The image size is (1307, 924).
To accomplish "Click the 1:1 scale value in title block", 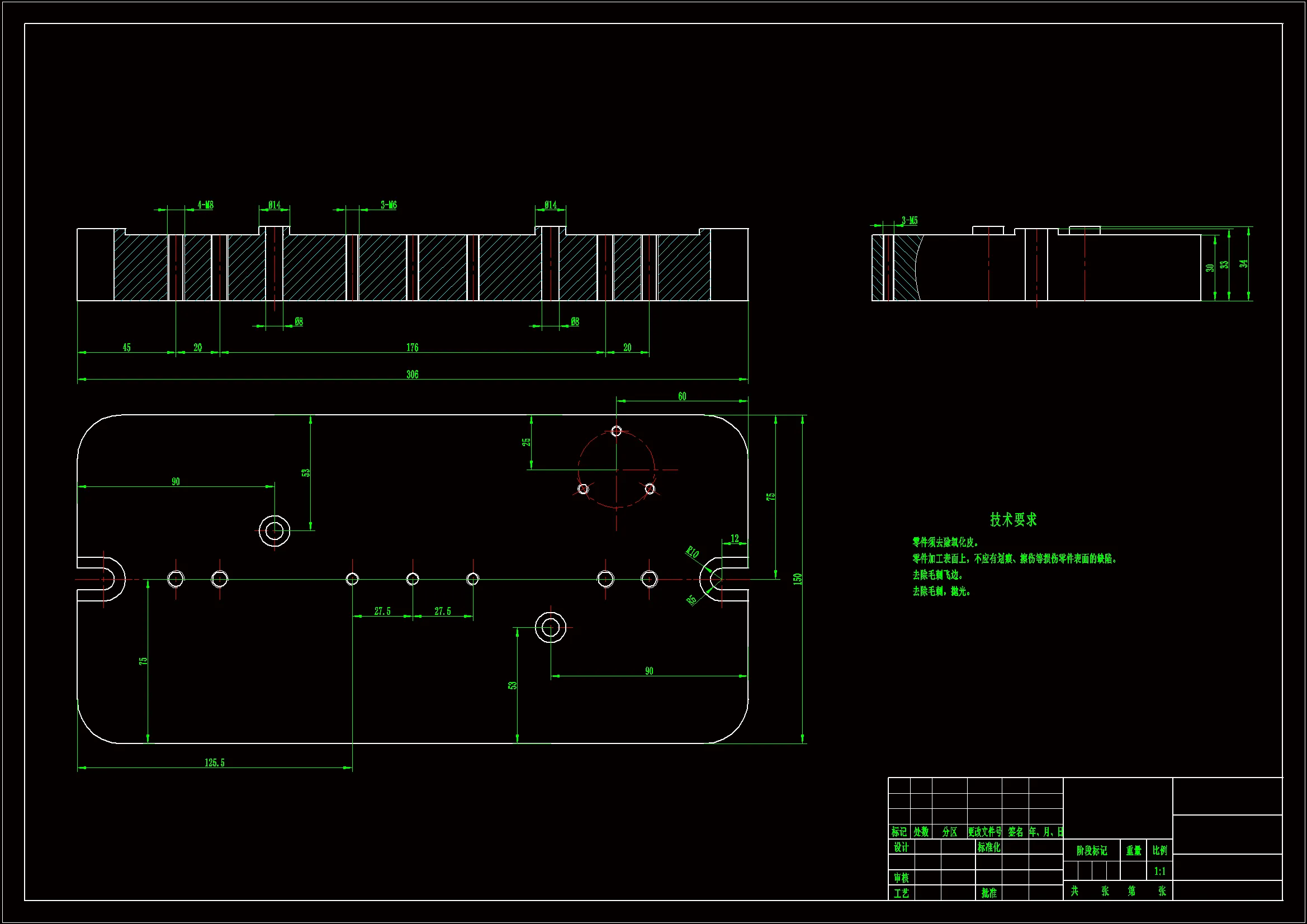I will (x=1159, y=871).
